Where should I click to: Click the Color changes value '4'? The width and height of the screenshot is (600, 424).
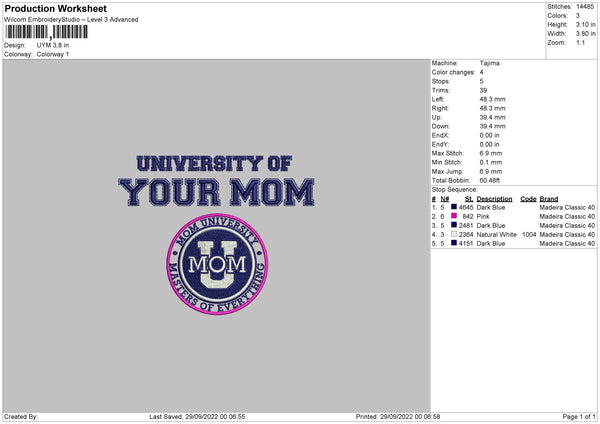pos(481,72)
